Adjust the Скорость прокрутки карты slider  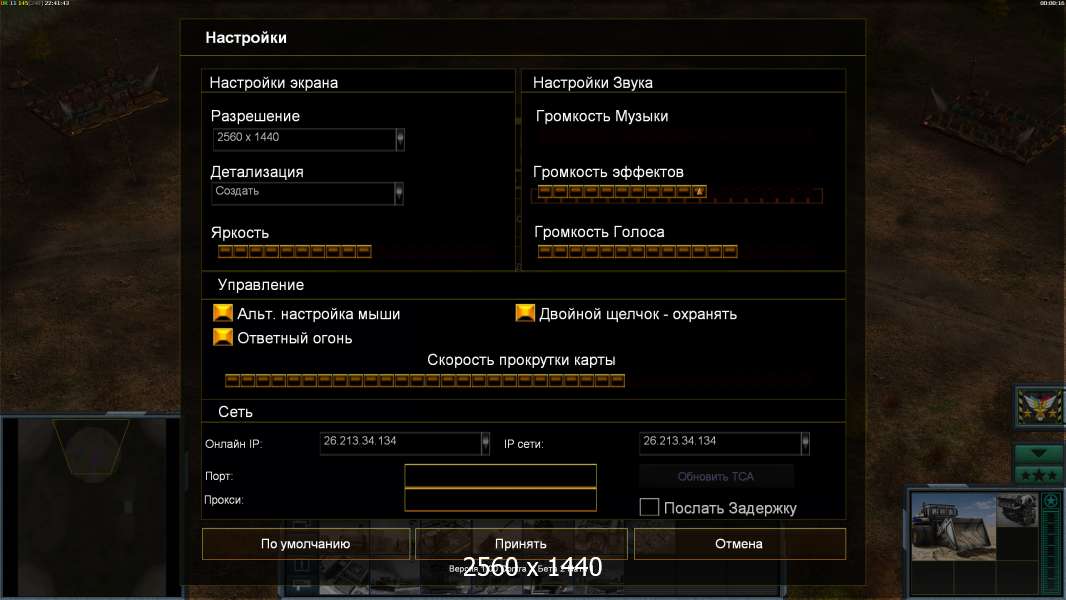(425, 380)
